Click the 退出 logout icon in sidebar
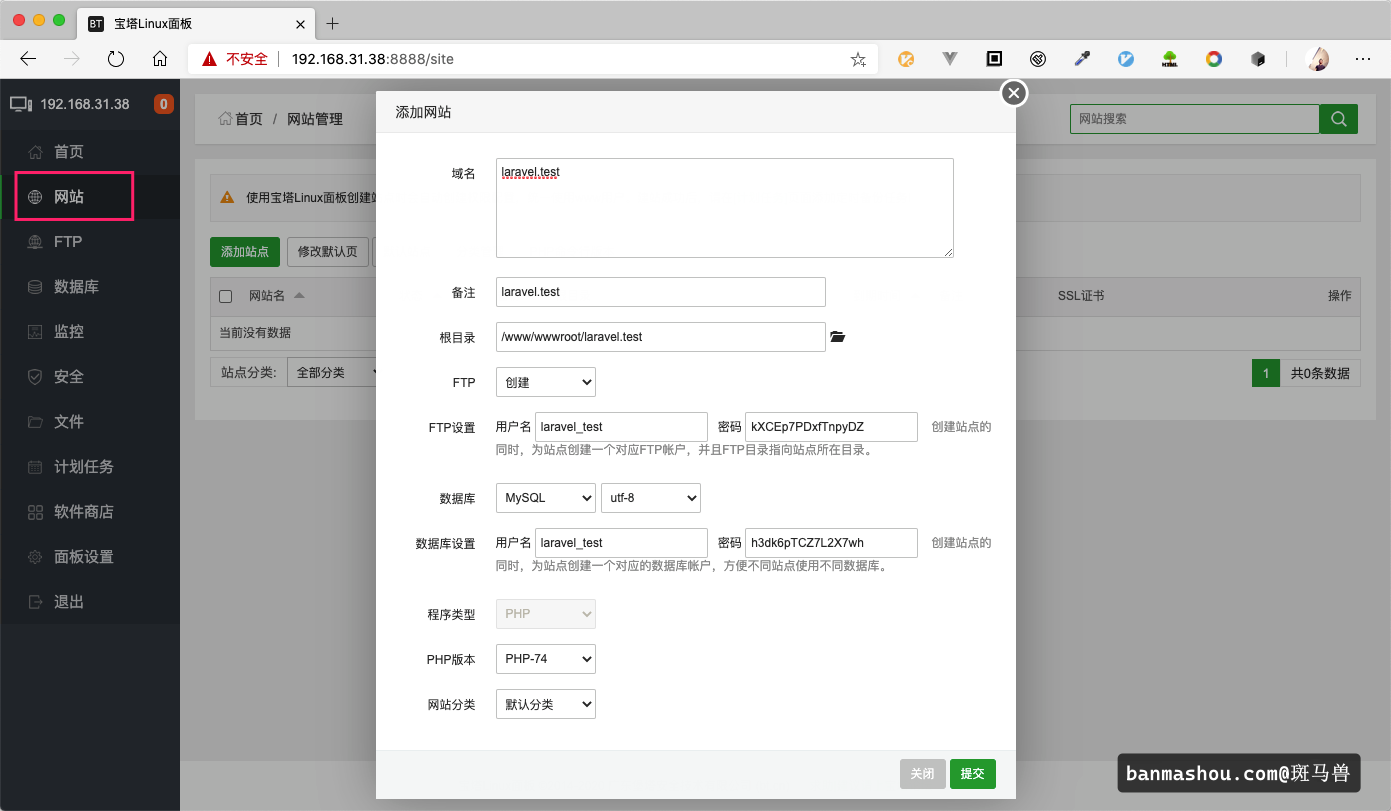 (x=35, y=602)
